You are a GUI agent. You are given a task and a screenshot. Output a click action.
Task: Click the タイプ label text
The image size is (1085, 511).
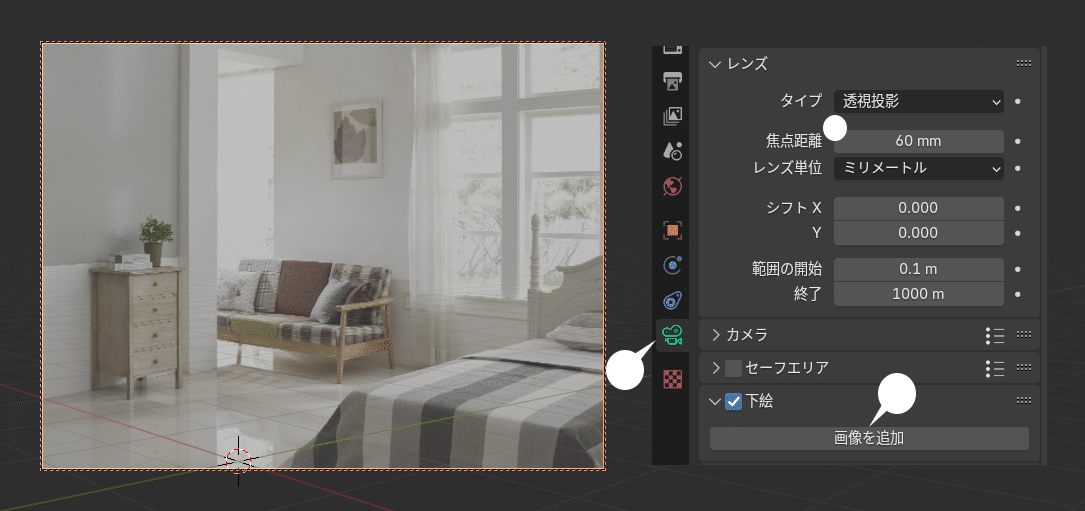(801, 101)
